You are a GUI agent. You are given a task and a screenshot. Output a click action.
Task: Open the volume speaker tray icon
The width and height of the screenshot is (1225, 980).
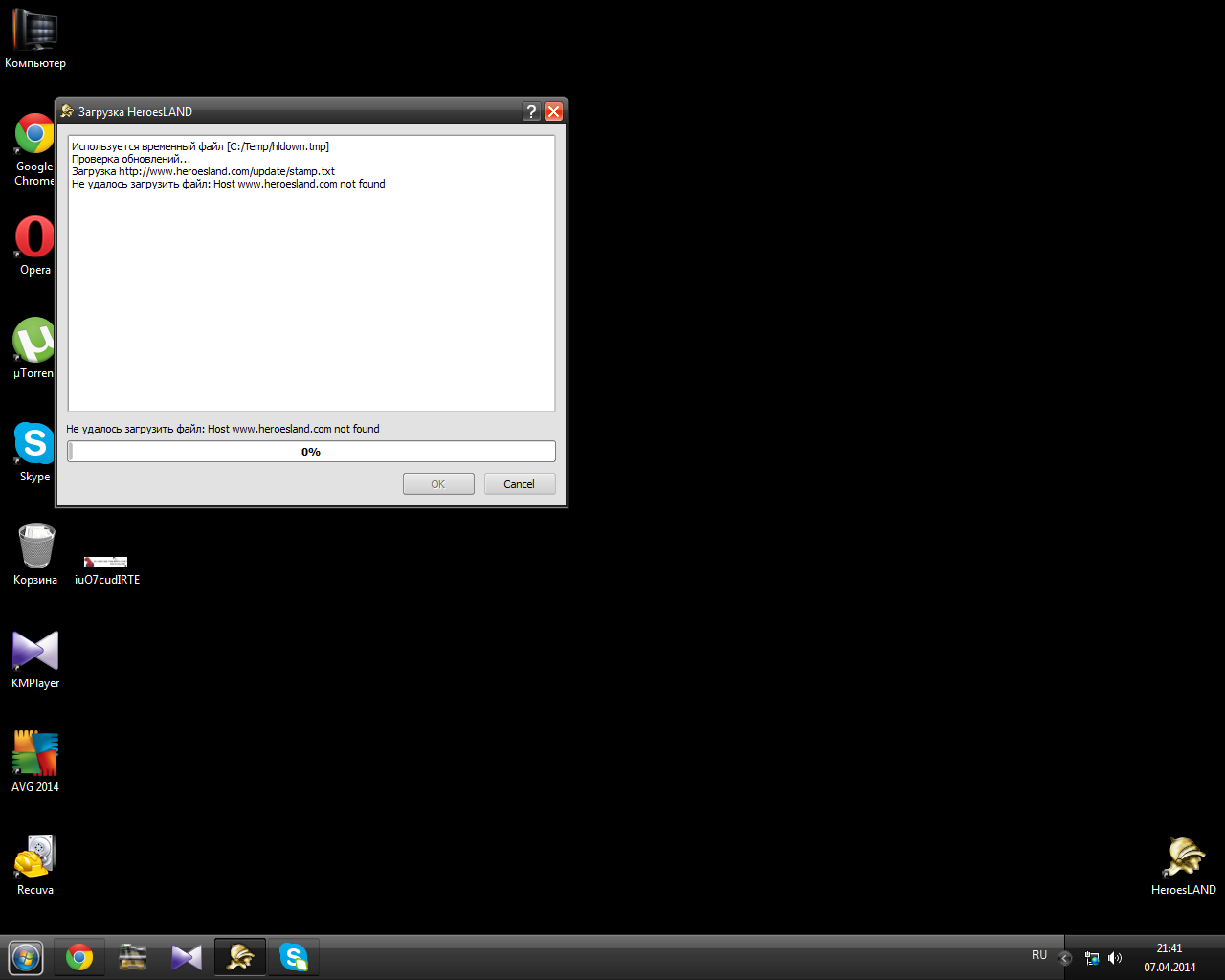point(1115,958)
